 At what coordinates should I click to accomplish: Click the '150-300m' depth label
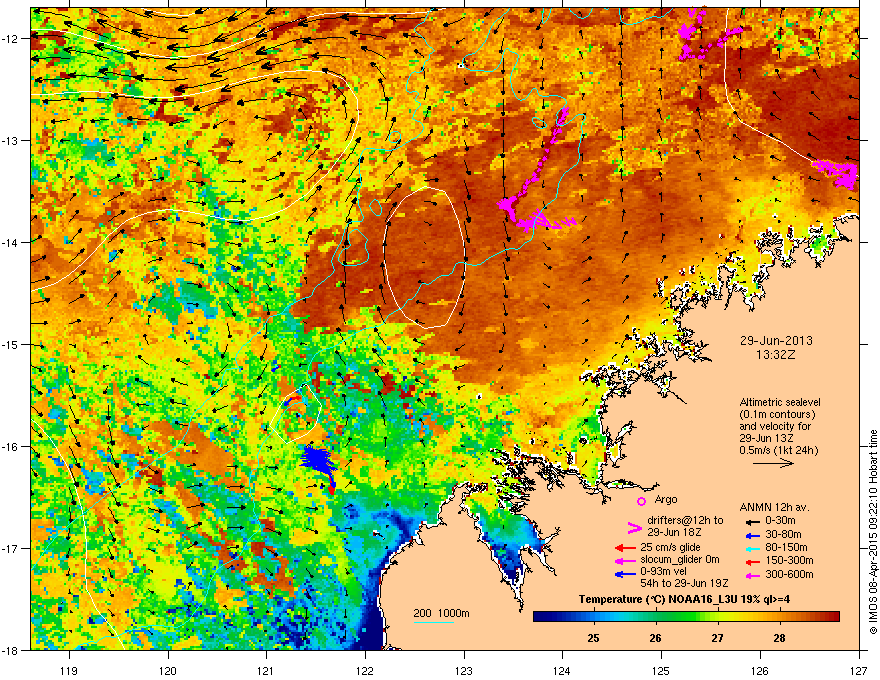point(789,560)
